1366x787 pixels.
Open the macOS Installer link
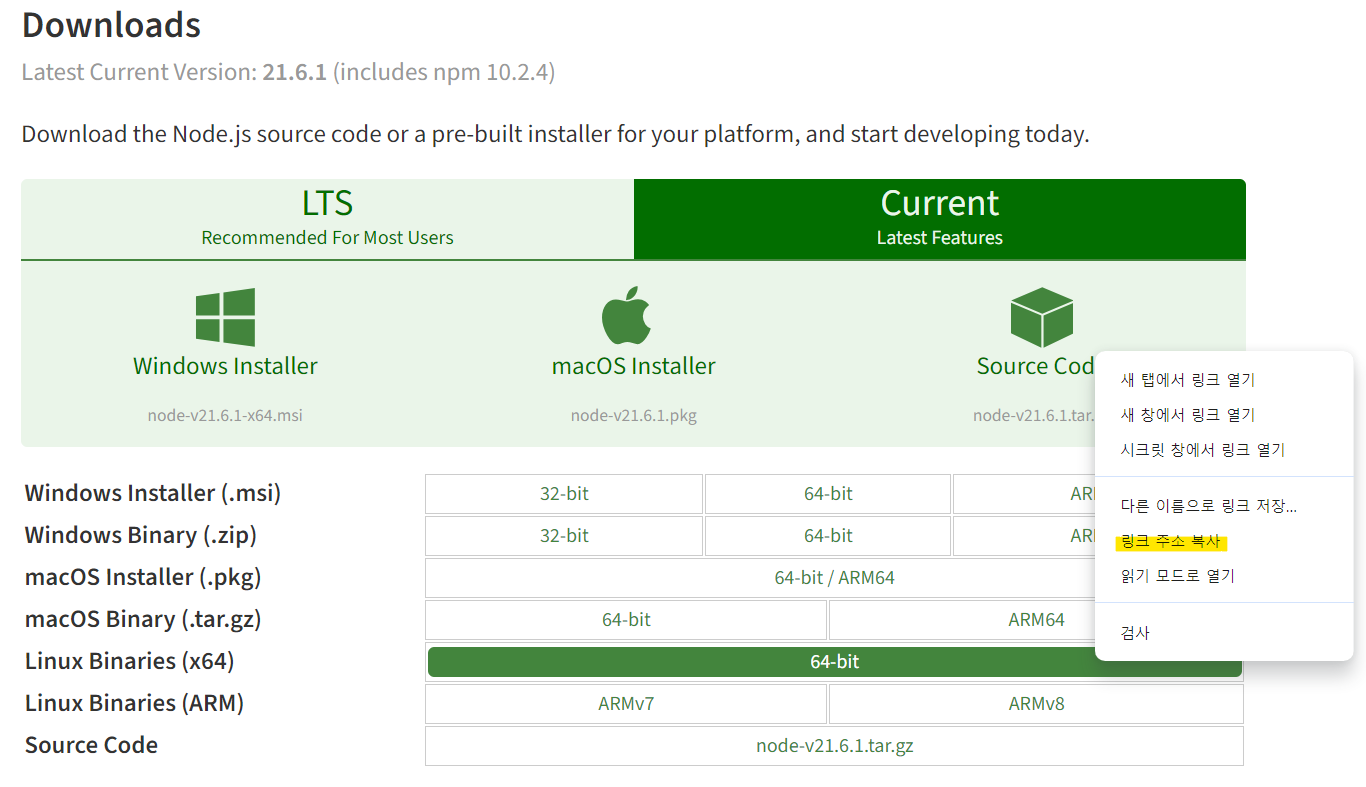tap(634, 366)
